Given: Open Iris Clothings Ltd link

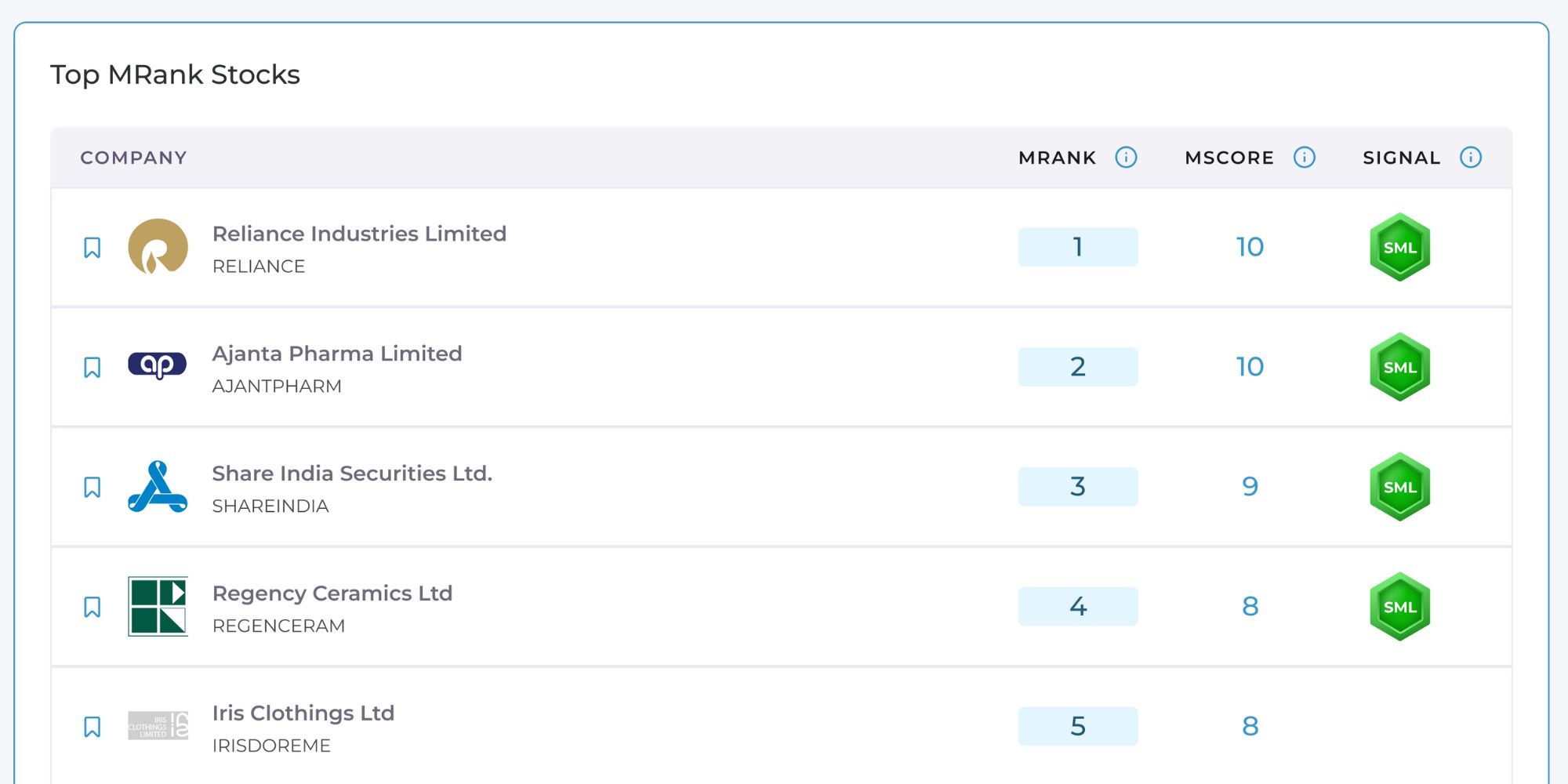Looking at the screenshot, I should point(303,713).
